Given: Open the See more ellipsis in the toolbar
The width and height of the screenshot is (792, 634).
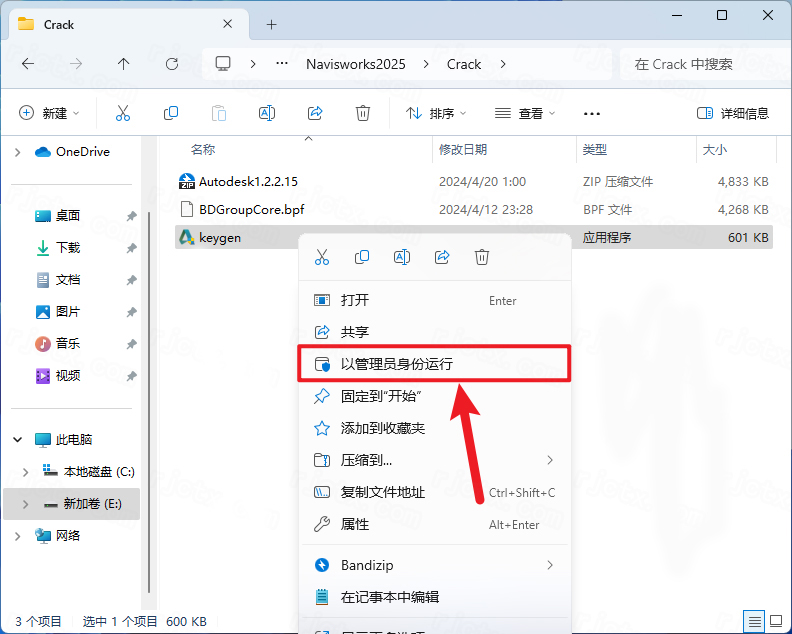Looking at the screenshot, I should tap(591, 114).
